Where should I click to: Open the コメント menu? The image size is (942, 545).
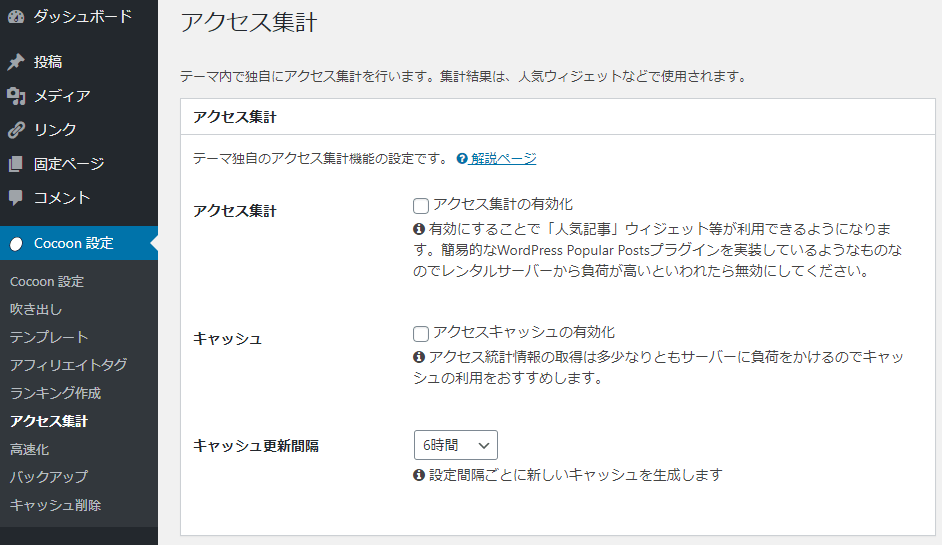79,198
